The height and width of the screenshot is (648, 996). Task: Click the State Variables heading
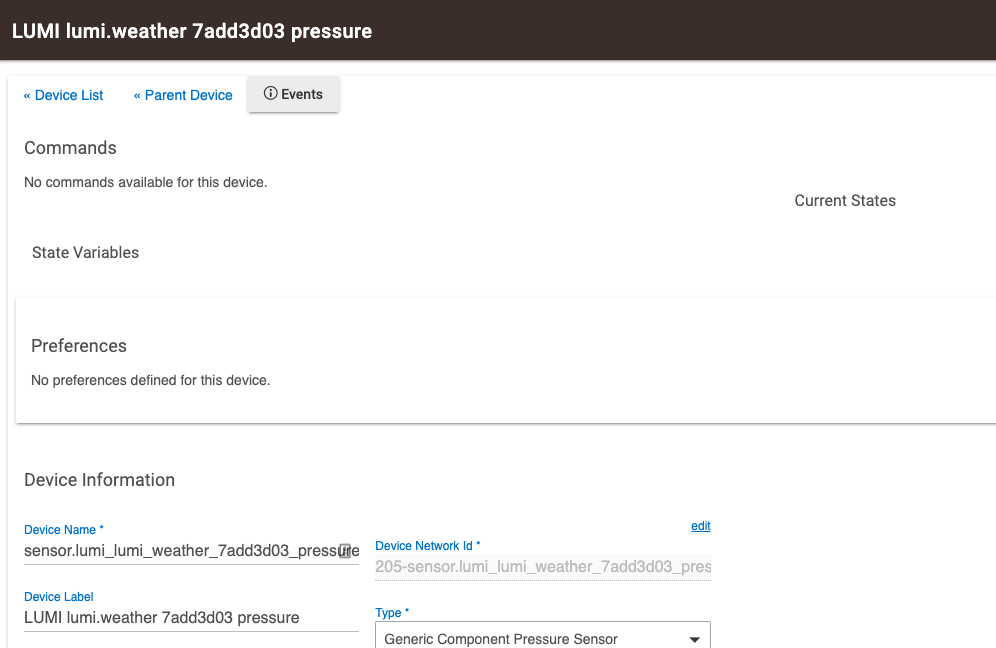[x=85, y=253]
